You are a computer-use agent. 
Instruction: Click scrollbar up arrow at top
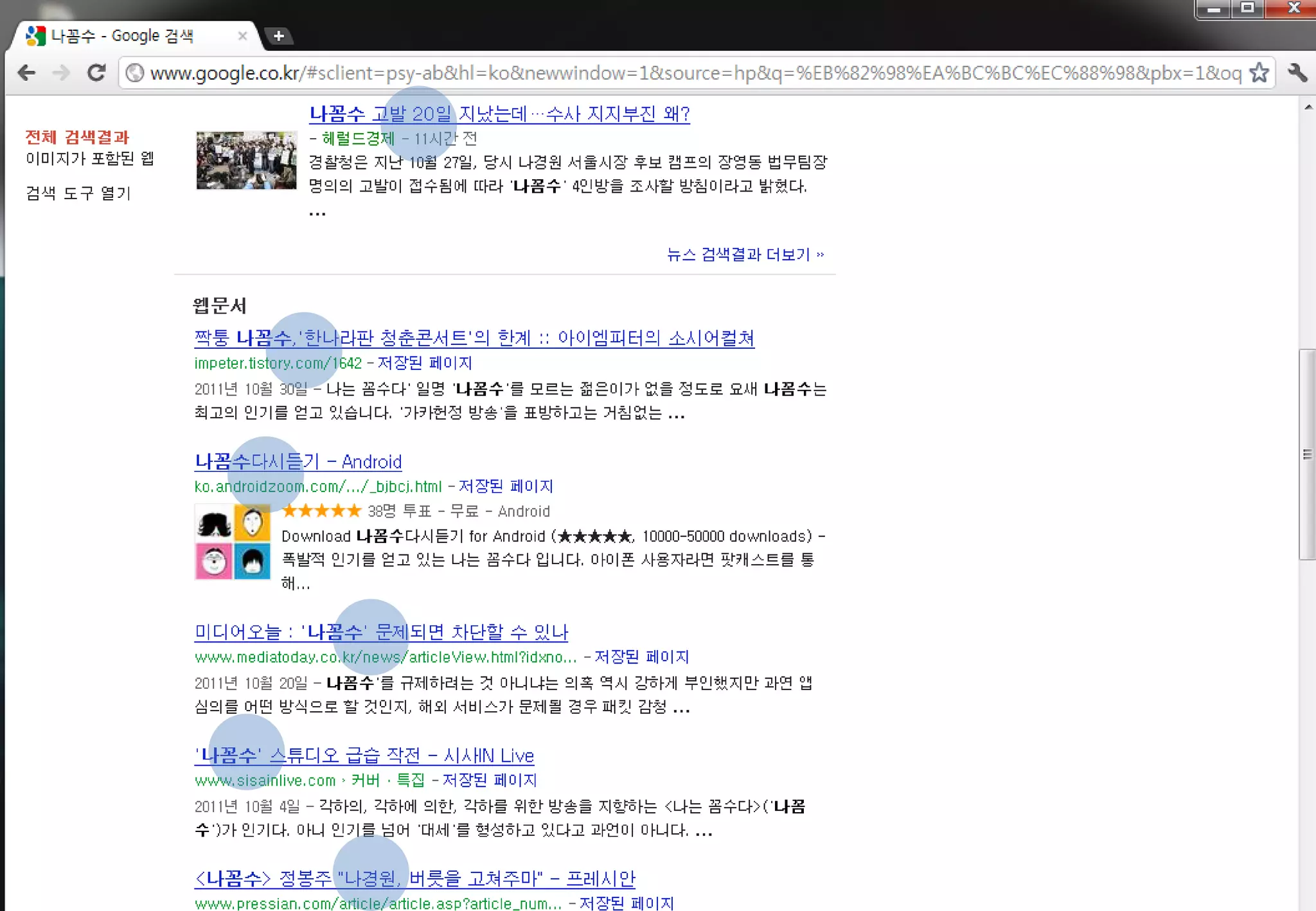coord(1308,107)
